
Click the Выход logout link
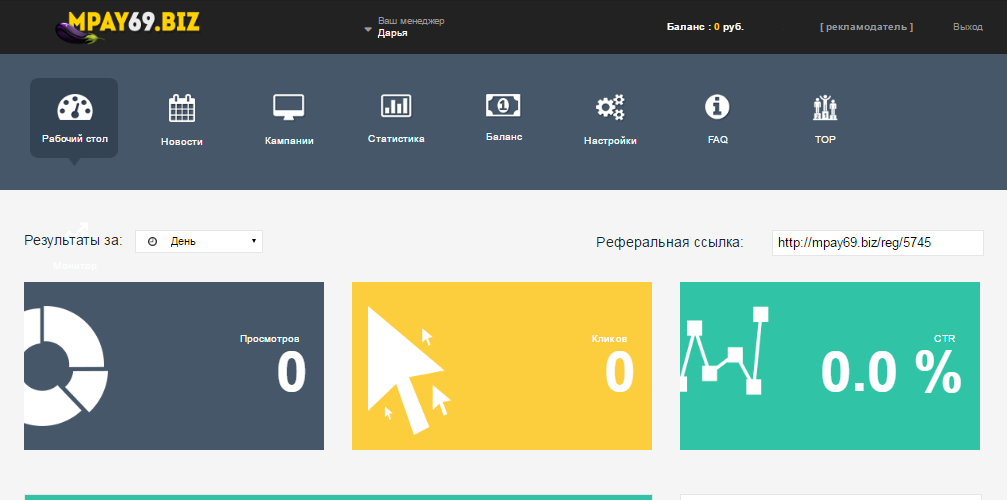point(968,27)
